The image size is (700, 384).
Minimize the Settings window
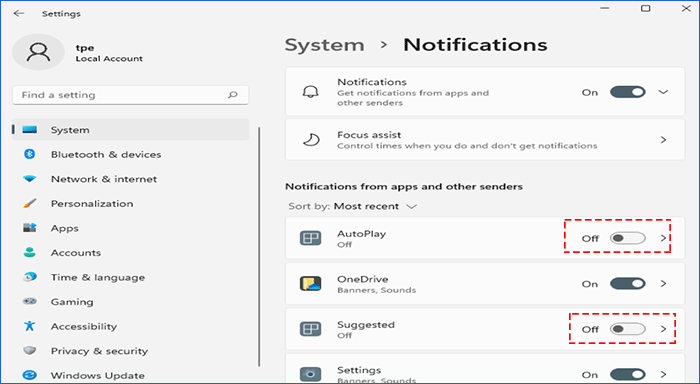(x=605, y=8)
